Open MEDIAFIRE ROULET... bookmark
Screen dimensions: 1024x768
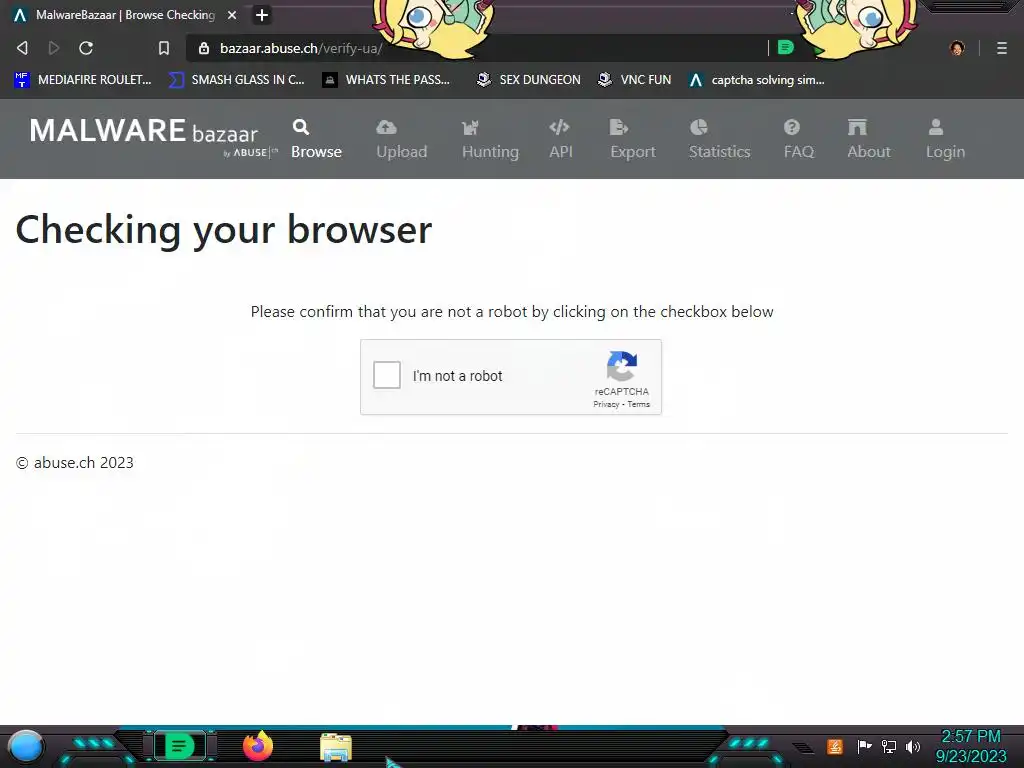[83, 80]
